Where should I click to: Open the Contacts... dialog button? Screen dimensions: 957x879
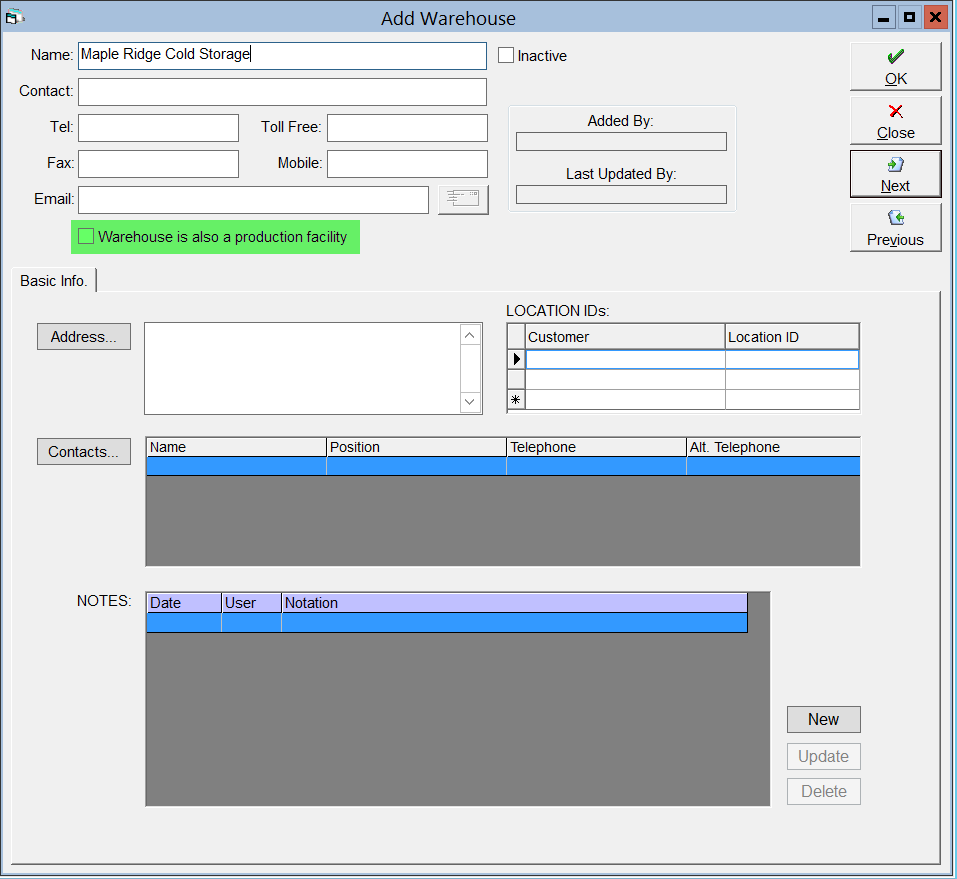[84, 452]
